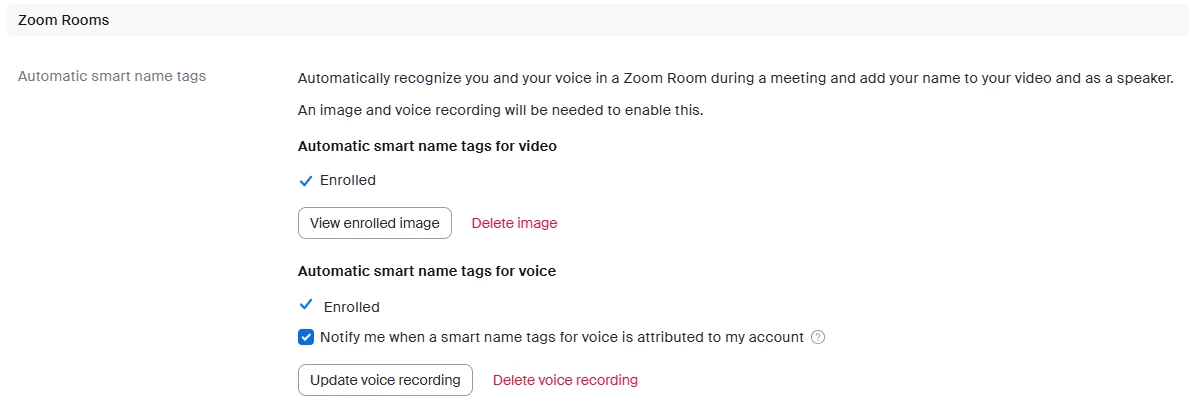Click the Delete voice recording link
This screenshot has height=403, width=1189.
coord(565,380)
